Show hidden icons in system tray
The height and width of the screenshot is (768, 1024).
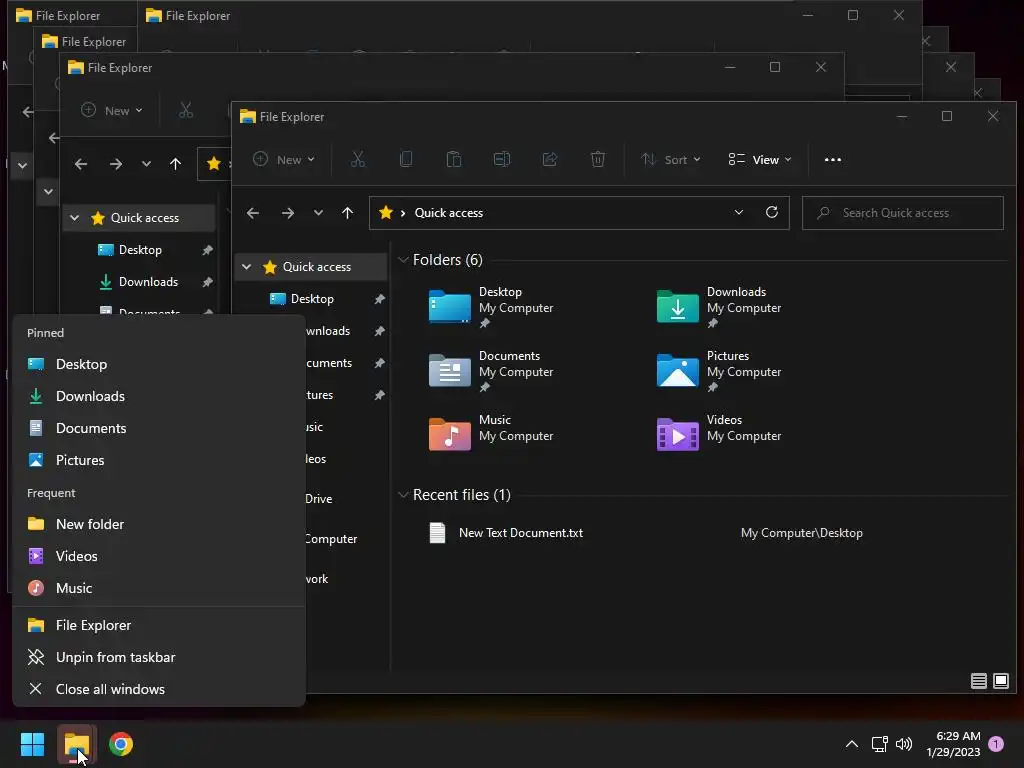(852, 744)
